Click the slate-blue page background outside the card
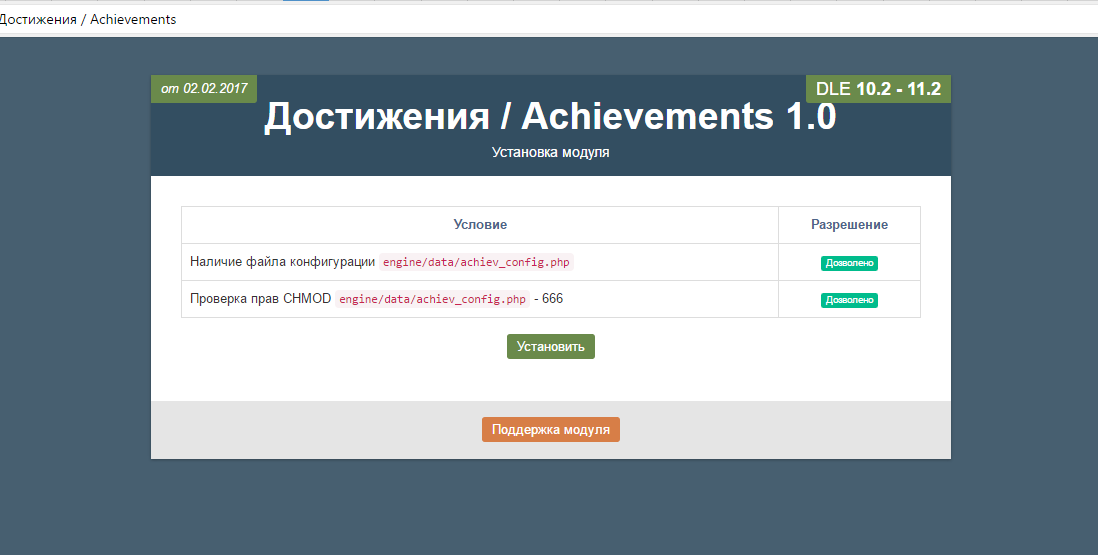This screenshot has width=1098, height=555. pos(70,300)
